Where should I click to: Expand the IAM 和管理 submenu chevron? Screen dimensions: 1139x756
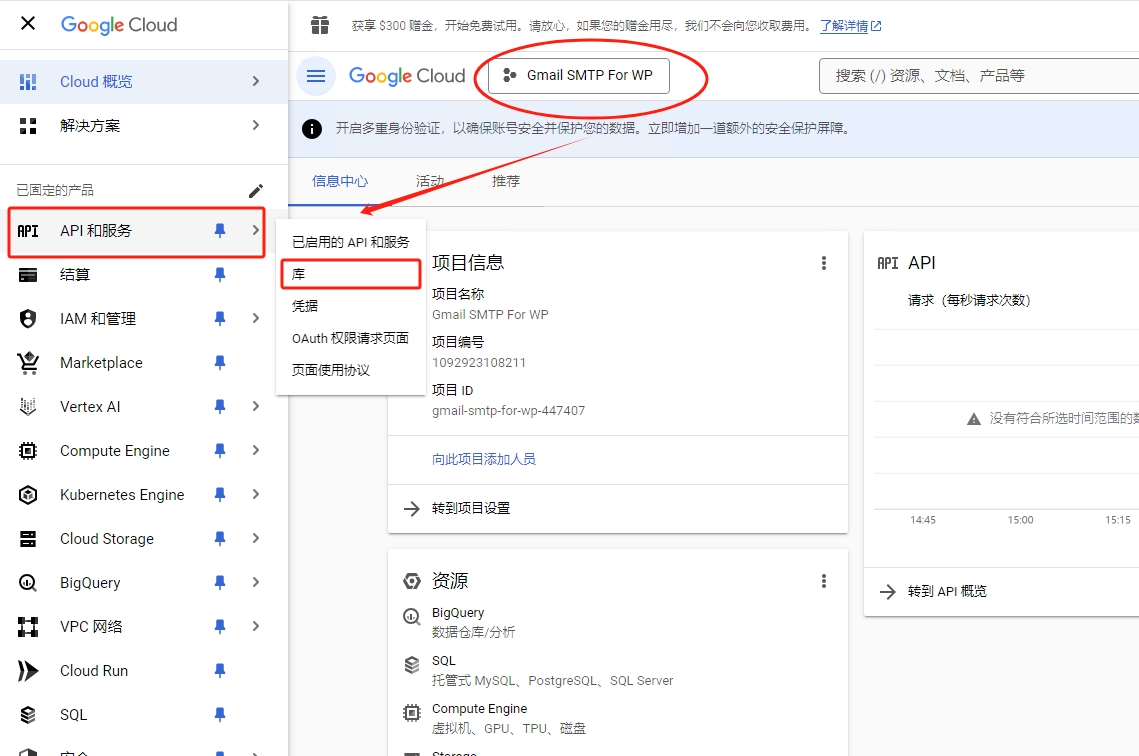tap(256, 318)
